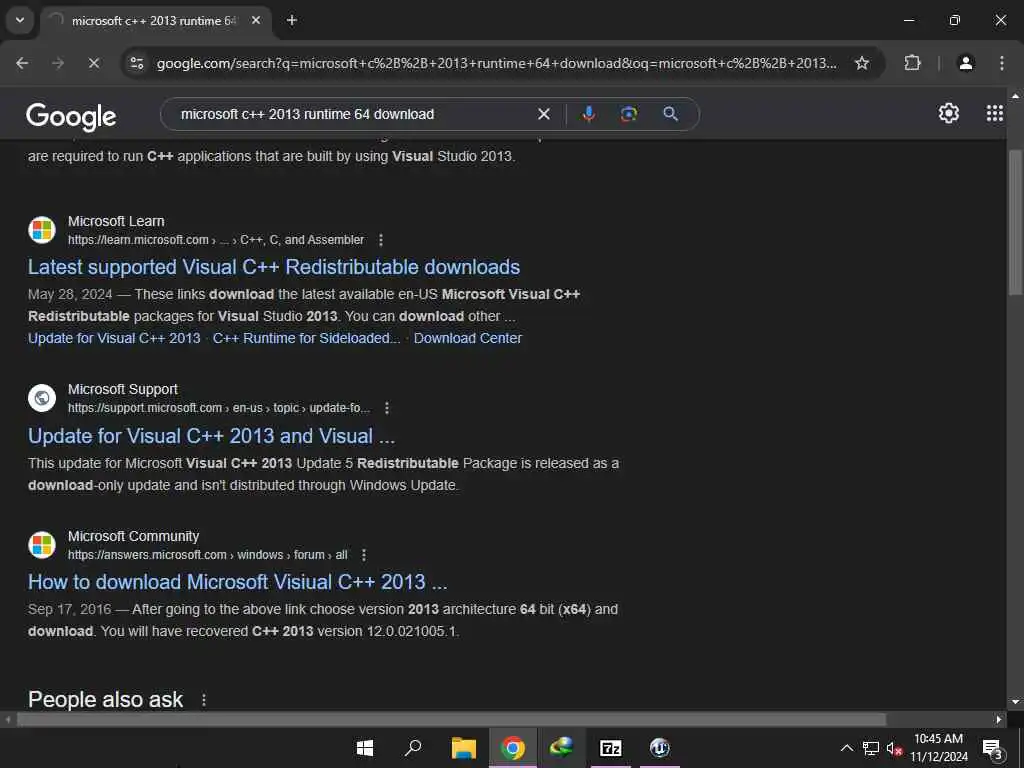
Task: Open Update for Visual C++ 2013 sitelink
Action: (114, 338)
